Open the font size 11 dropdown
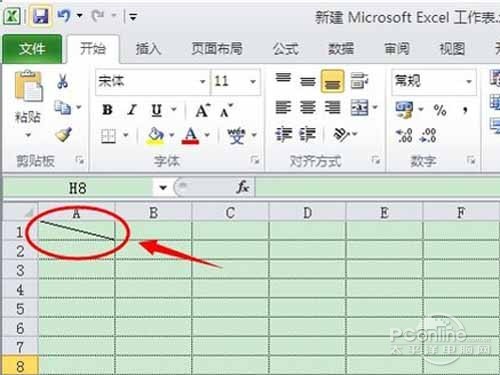The height and width of the screenshot is (375, 500). (253, 82)
